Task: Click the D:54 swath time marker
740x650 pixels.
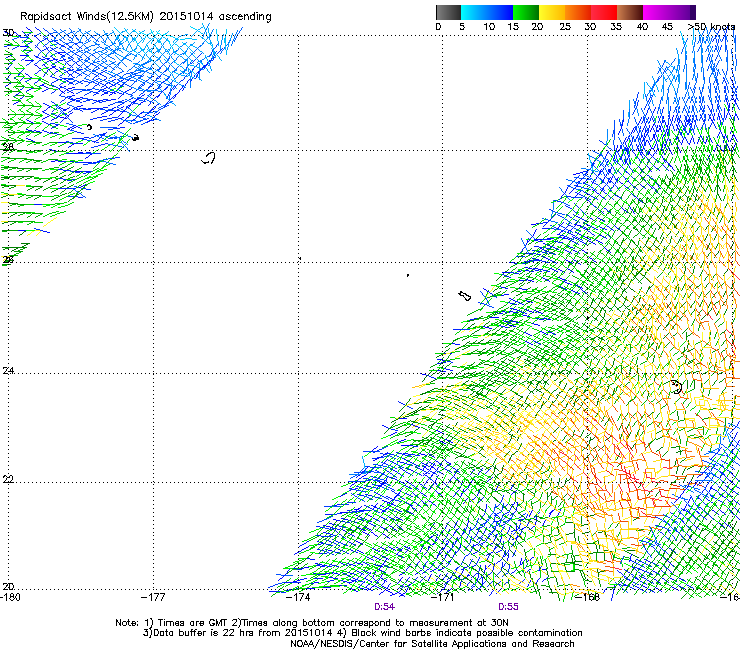Action: 384,607
